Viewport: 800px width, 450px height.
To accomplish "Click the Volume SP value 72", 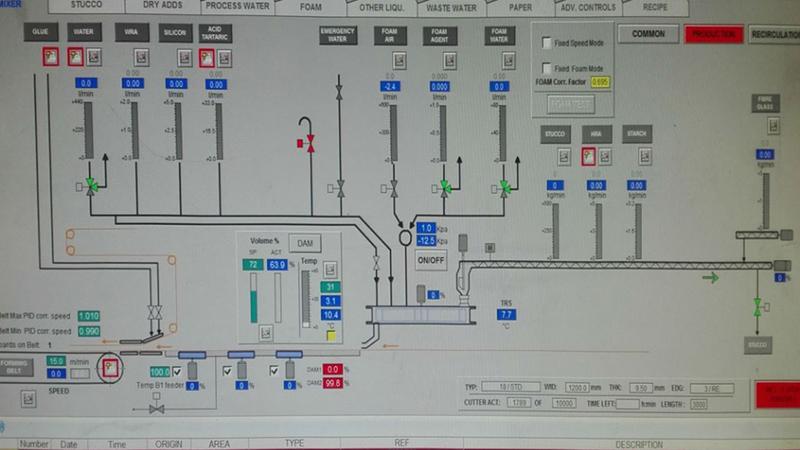I will click(x=253, y=265).
